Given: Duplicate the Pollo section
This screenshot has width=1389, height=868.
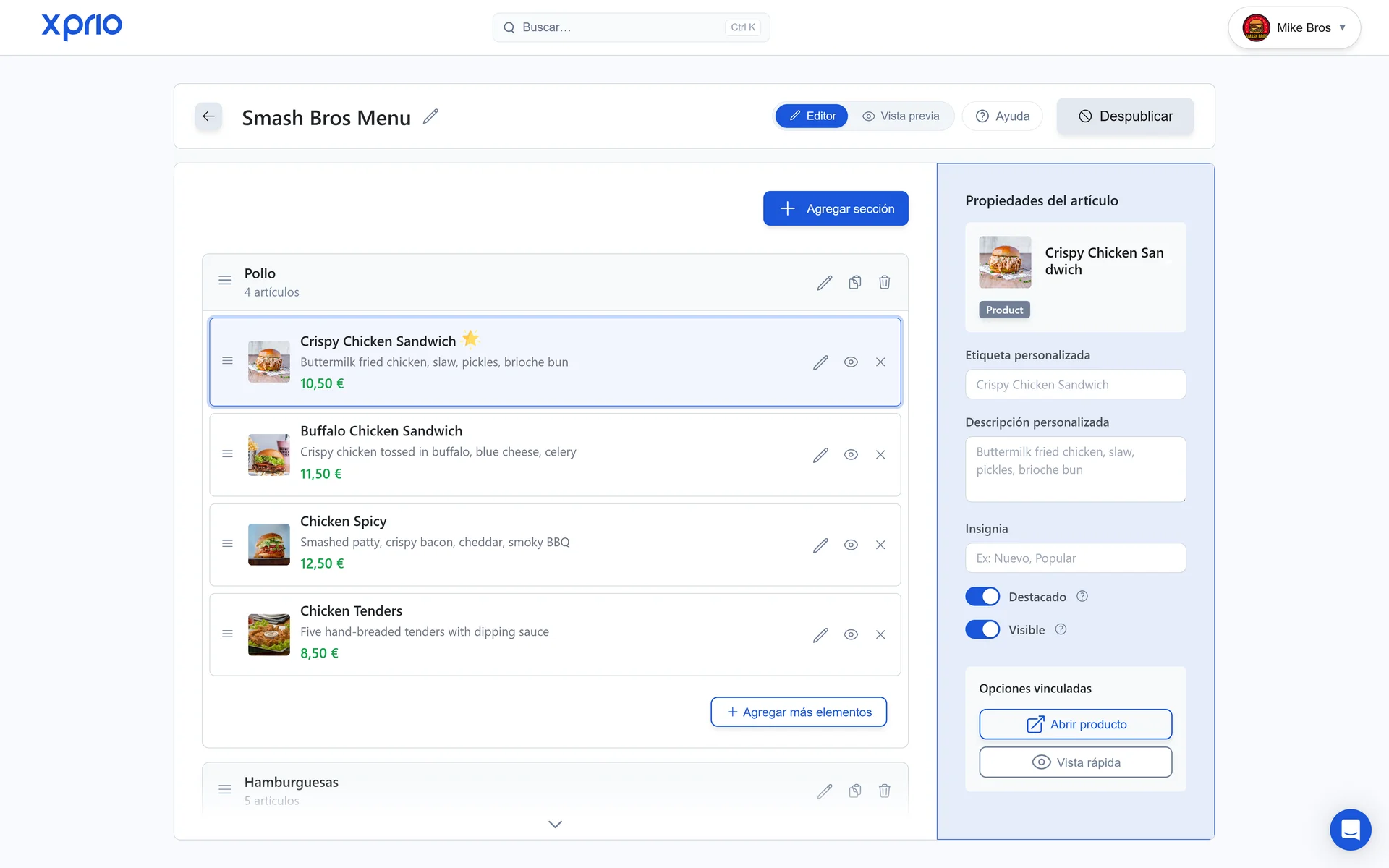Looking at the screenshot, I should point(855,282).
